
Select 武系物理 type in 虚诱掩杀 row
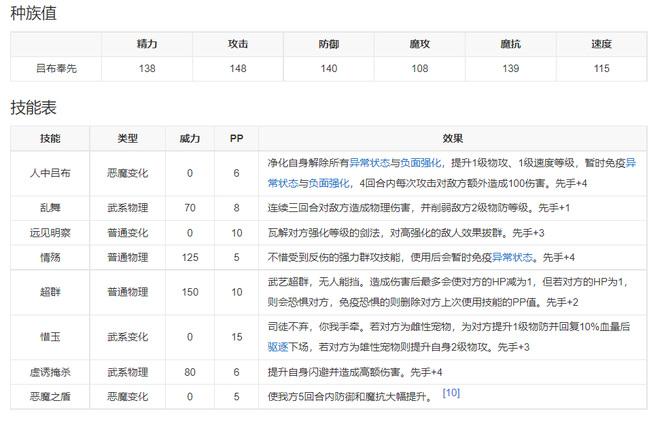click(x=127, y=372)
